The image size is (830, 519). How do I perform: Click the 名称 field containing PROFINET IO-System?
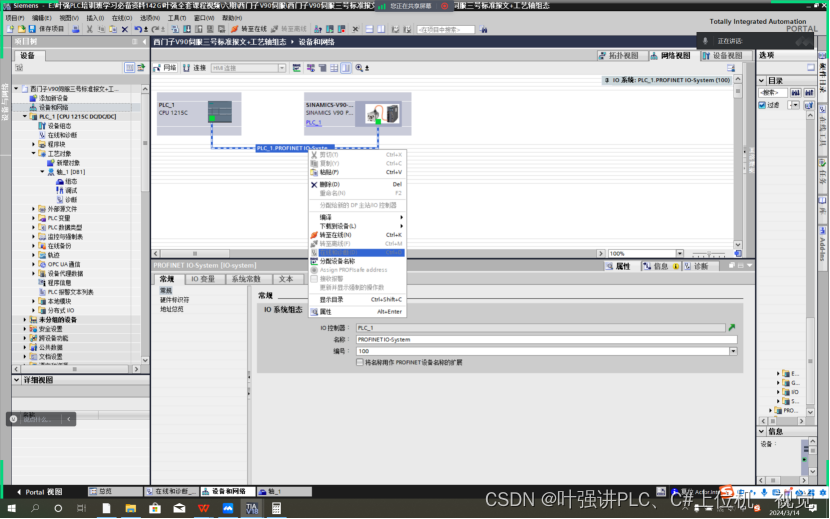pyautogui.click(x=546, y=339)
